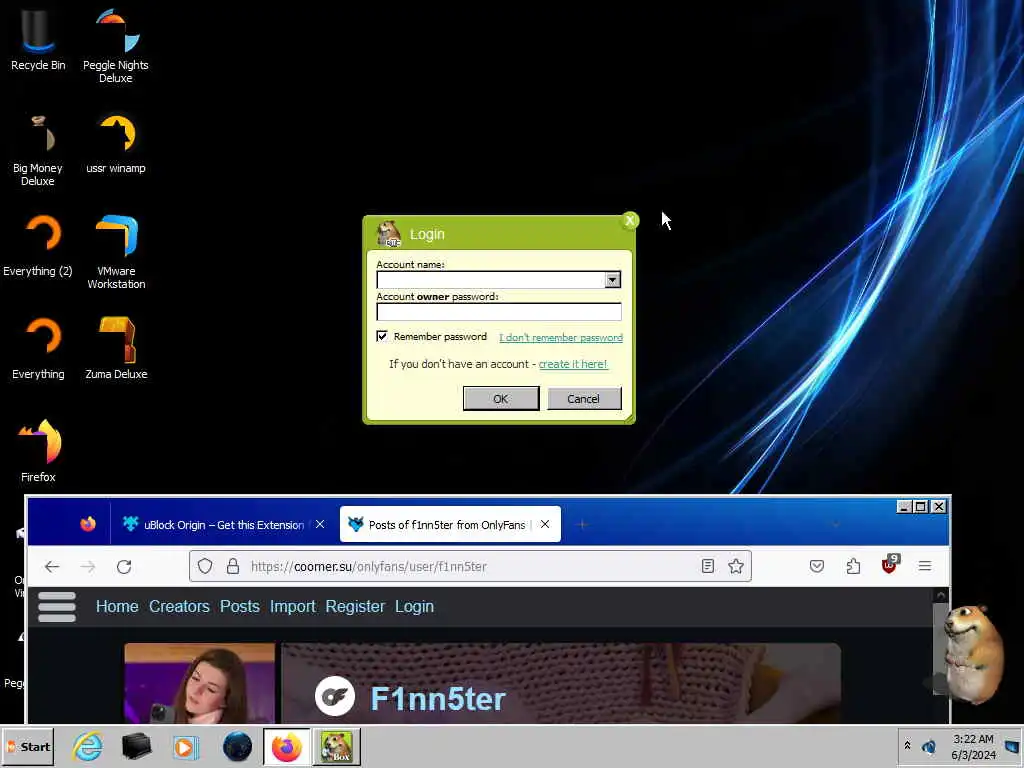The width and height of the screenshot is (1024, 768).
Task: Select the Zuma Deluxe desktop icon
Action: tap(116, 349)
